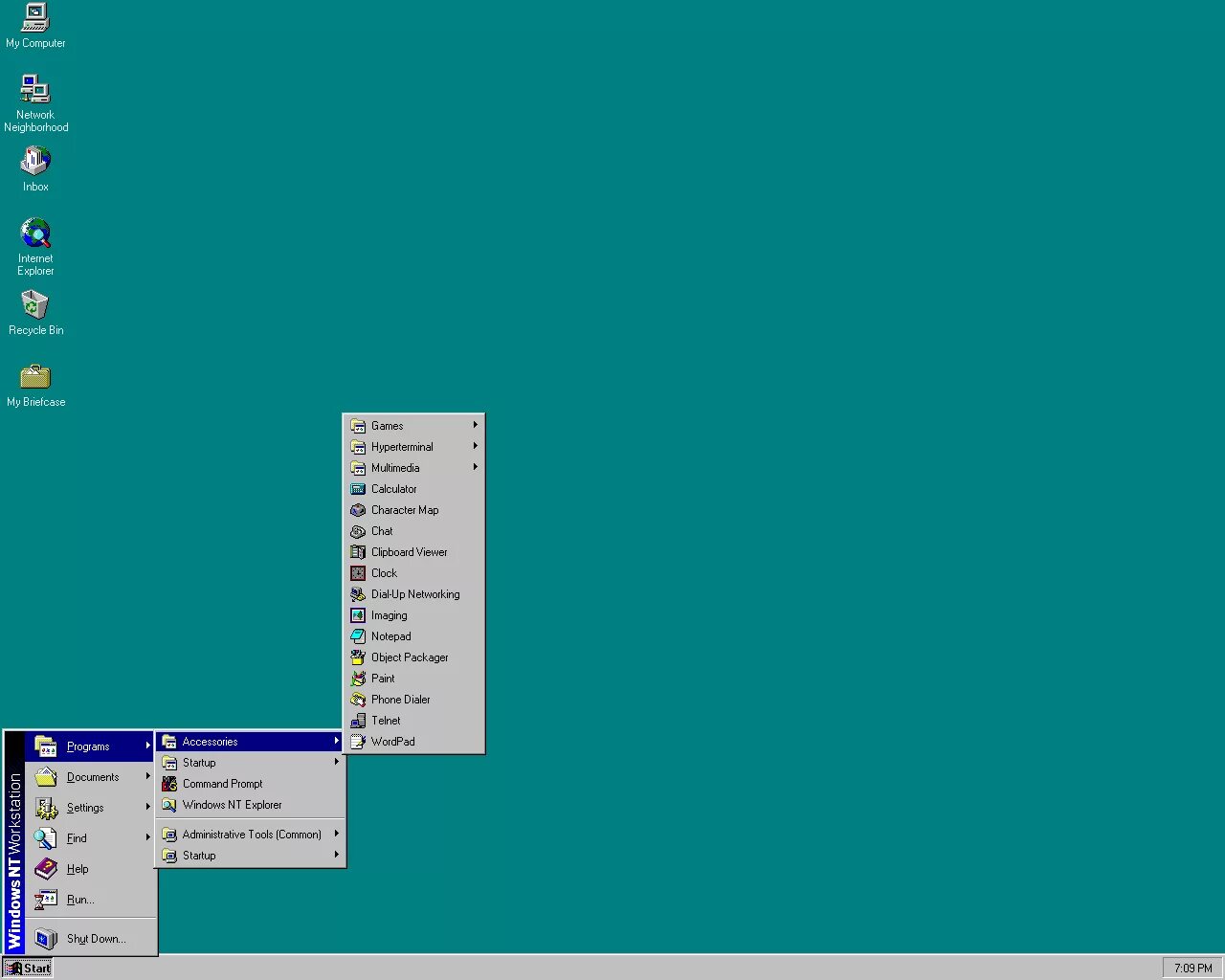
Task: Expand the Games submenu arrow
Action: pos(475,425)
